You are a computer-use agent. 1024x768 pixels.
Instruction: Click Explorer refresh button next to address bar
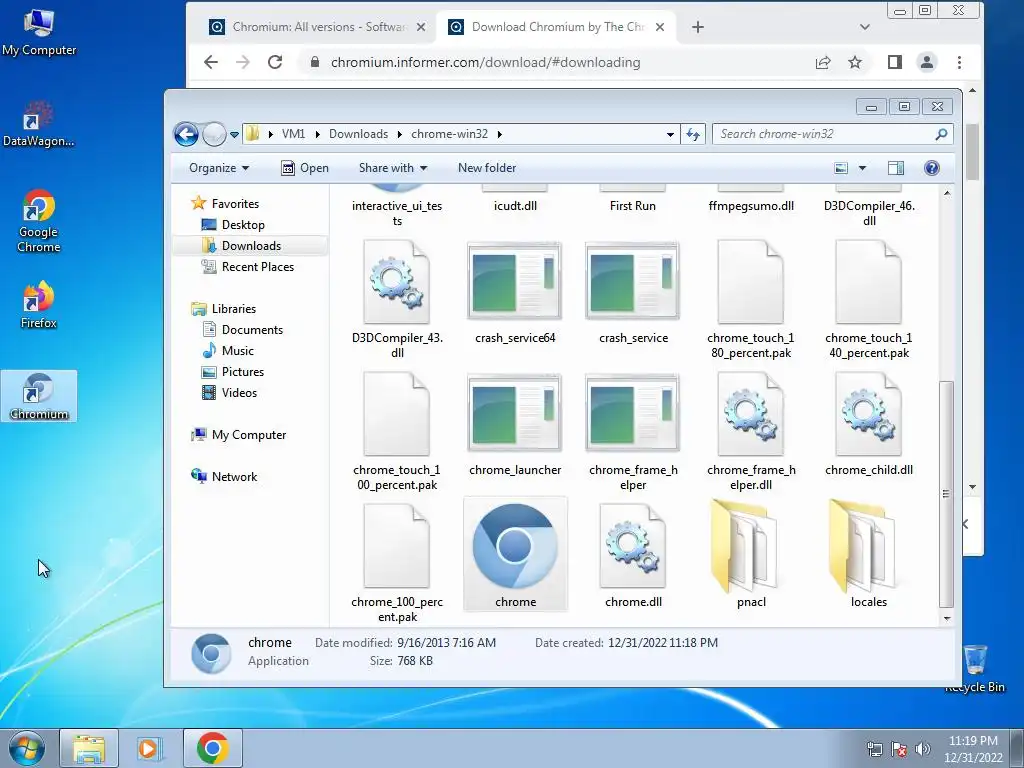point(693,134)
